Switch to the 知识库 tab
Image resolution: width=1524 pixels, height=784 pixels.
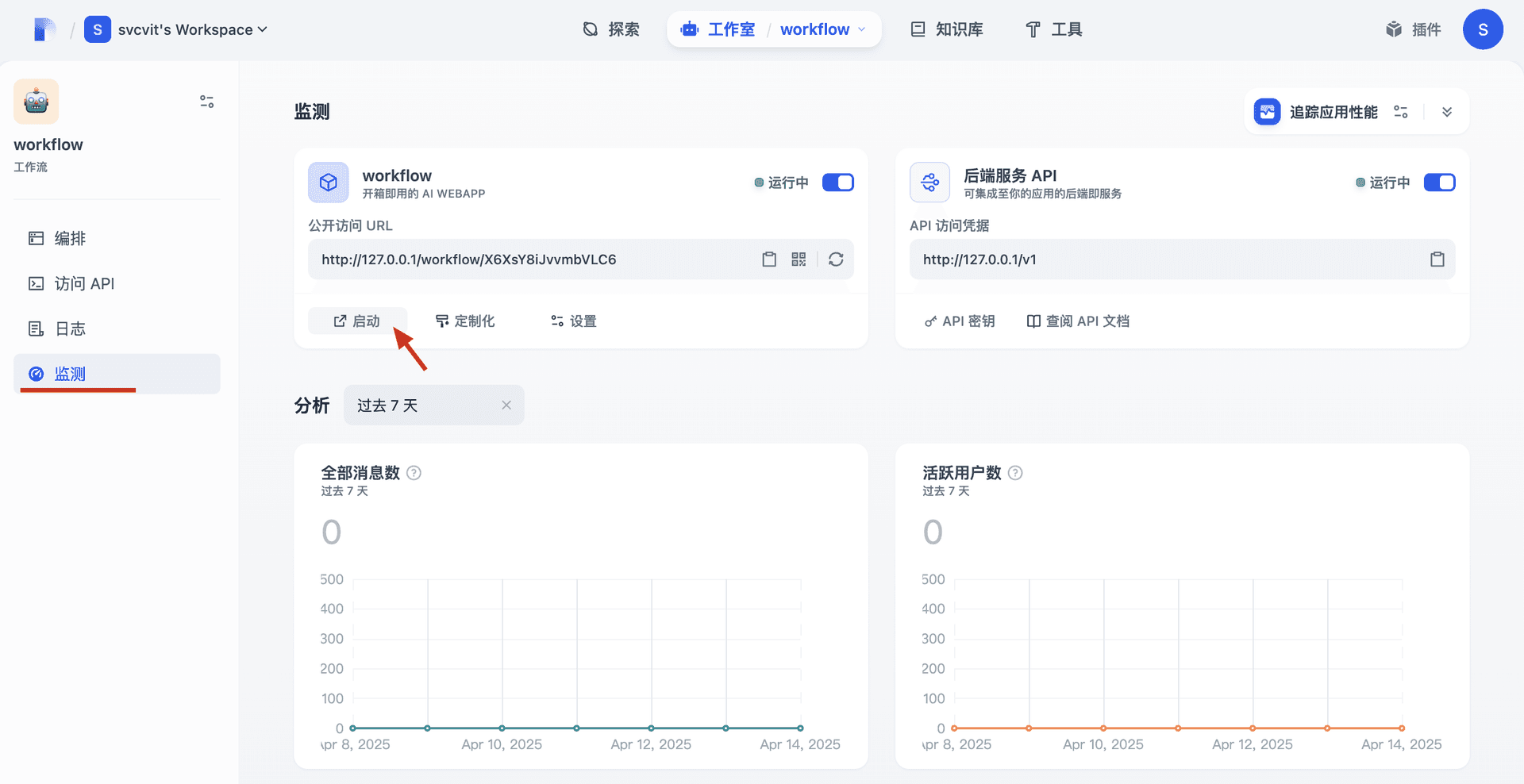tap(945, 29)
